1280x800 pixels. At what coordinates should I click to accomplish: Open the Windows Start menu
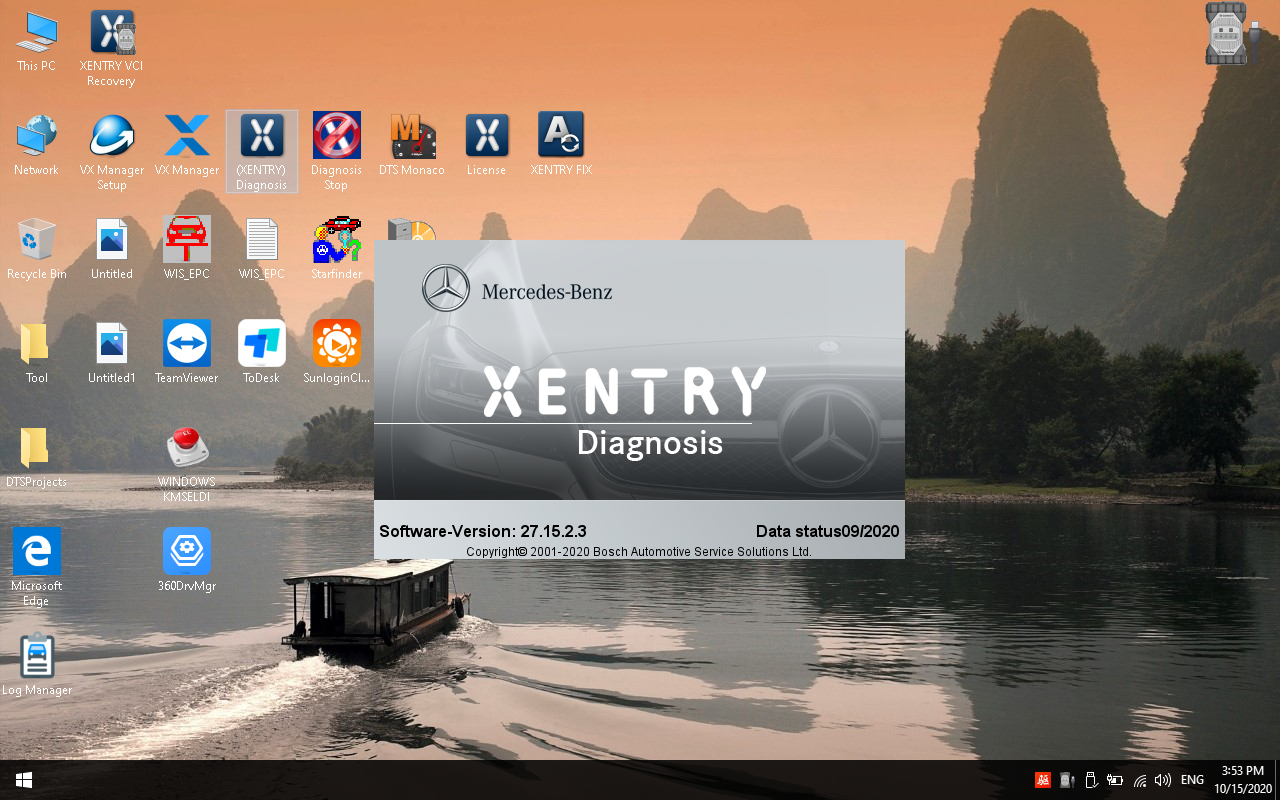click(23, 780)
